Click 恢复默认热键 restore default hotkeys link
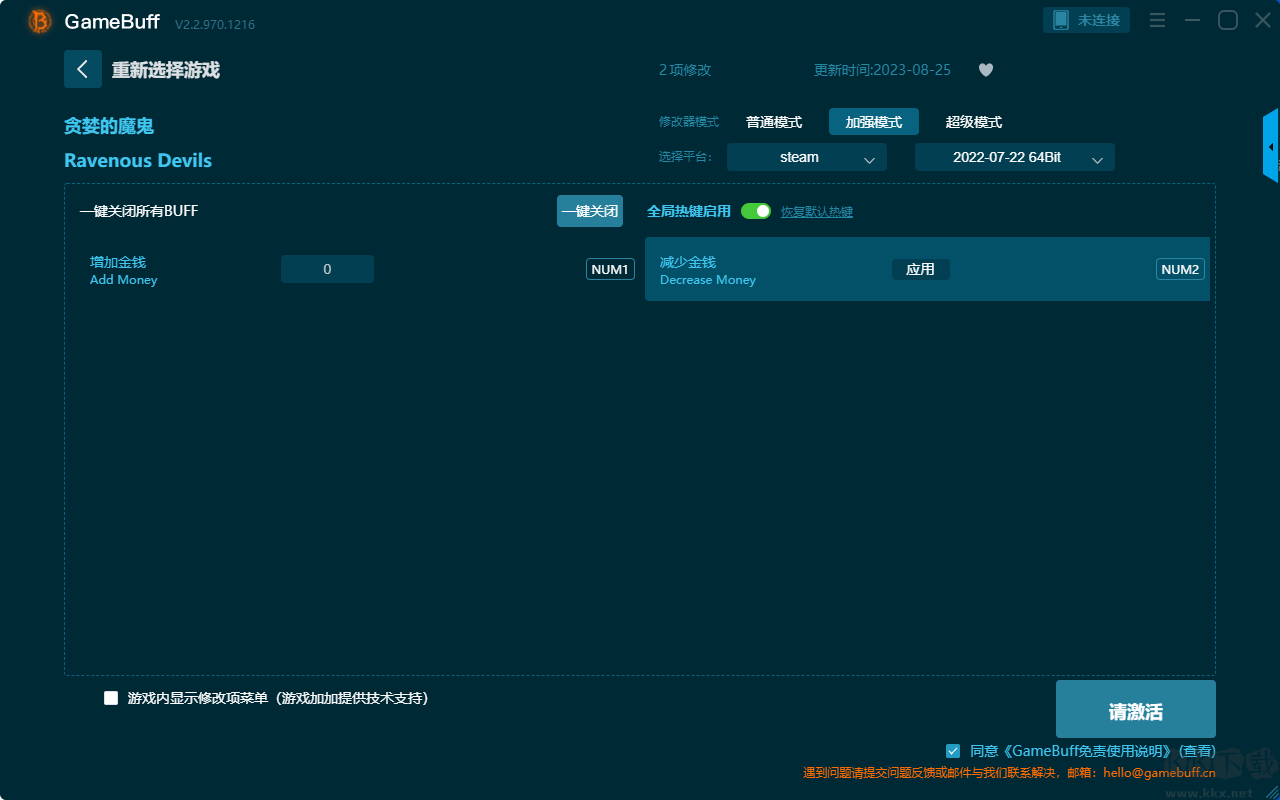1280x800 pixels. tap(816, 212)
